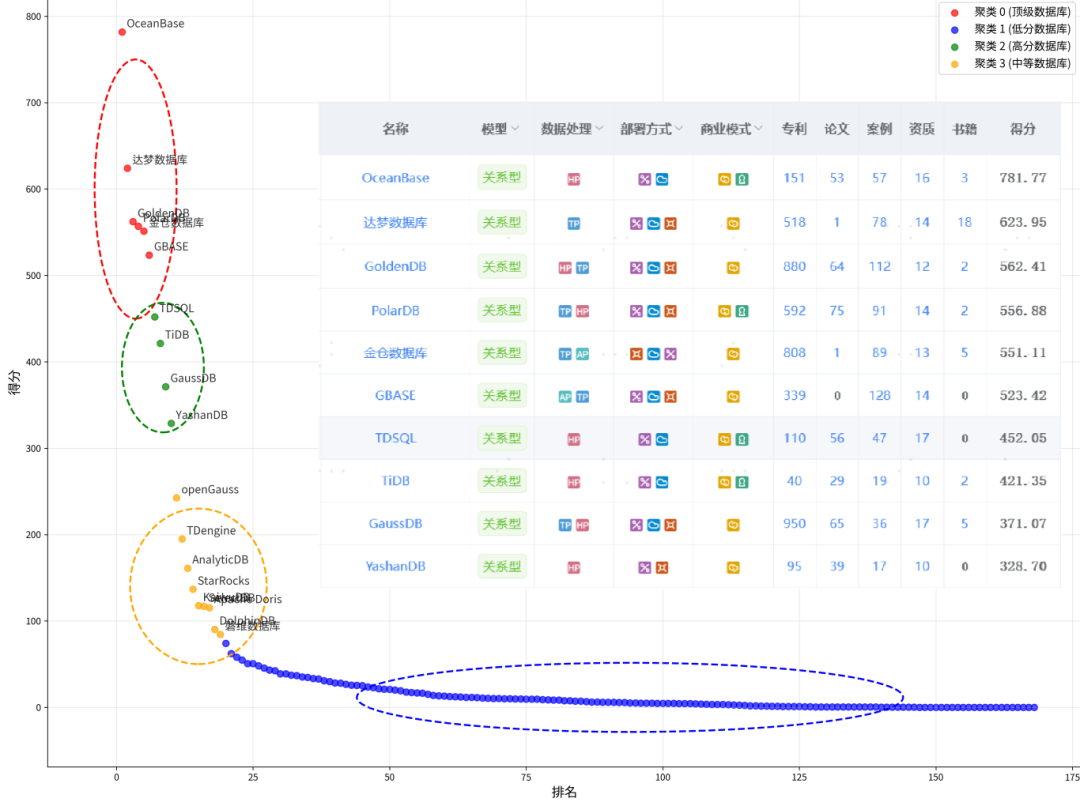
Task: Open the YashanDB table link
Action: coord(395,566)
